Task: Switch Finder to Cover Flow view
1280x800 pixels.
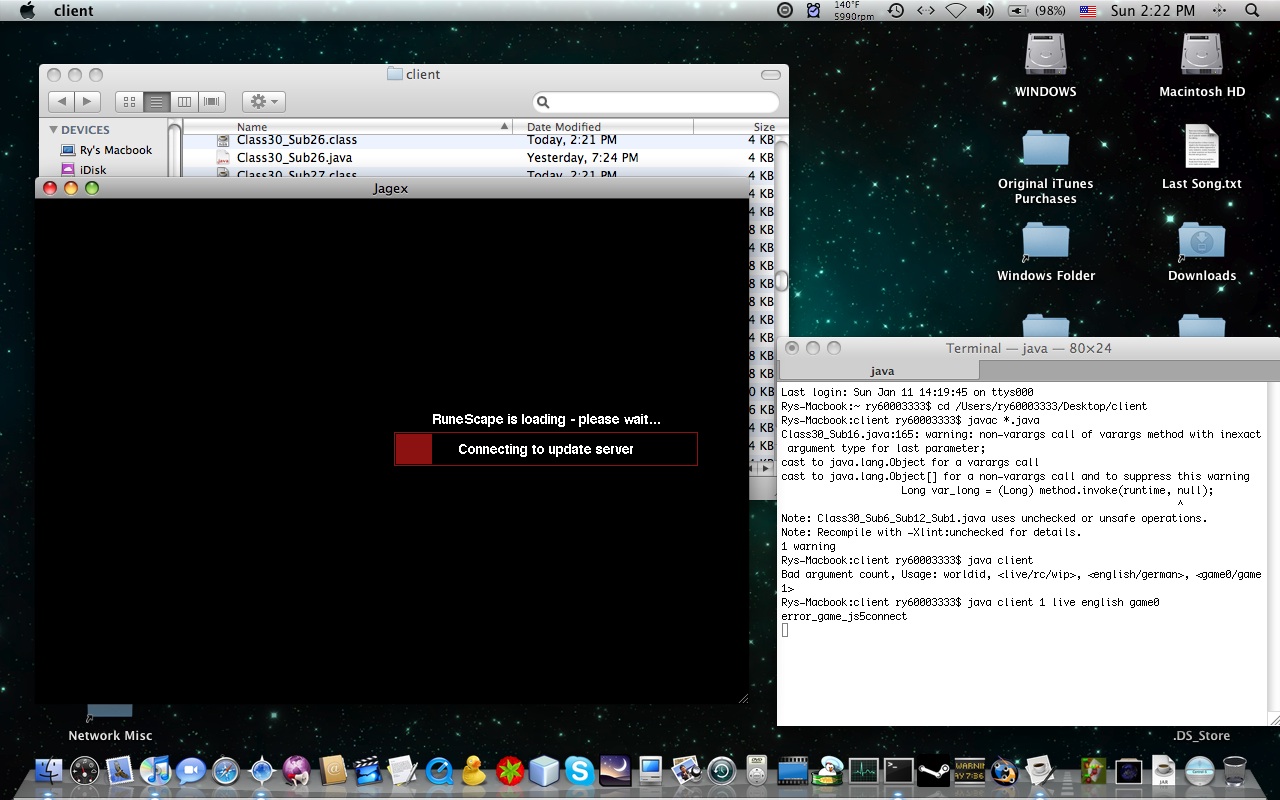Action: [x=211, y=101]
